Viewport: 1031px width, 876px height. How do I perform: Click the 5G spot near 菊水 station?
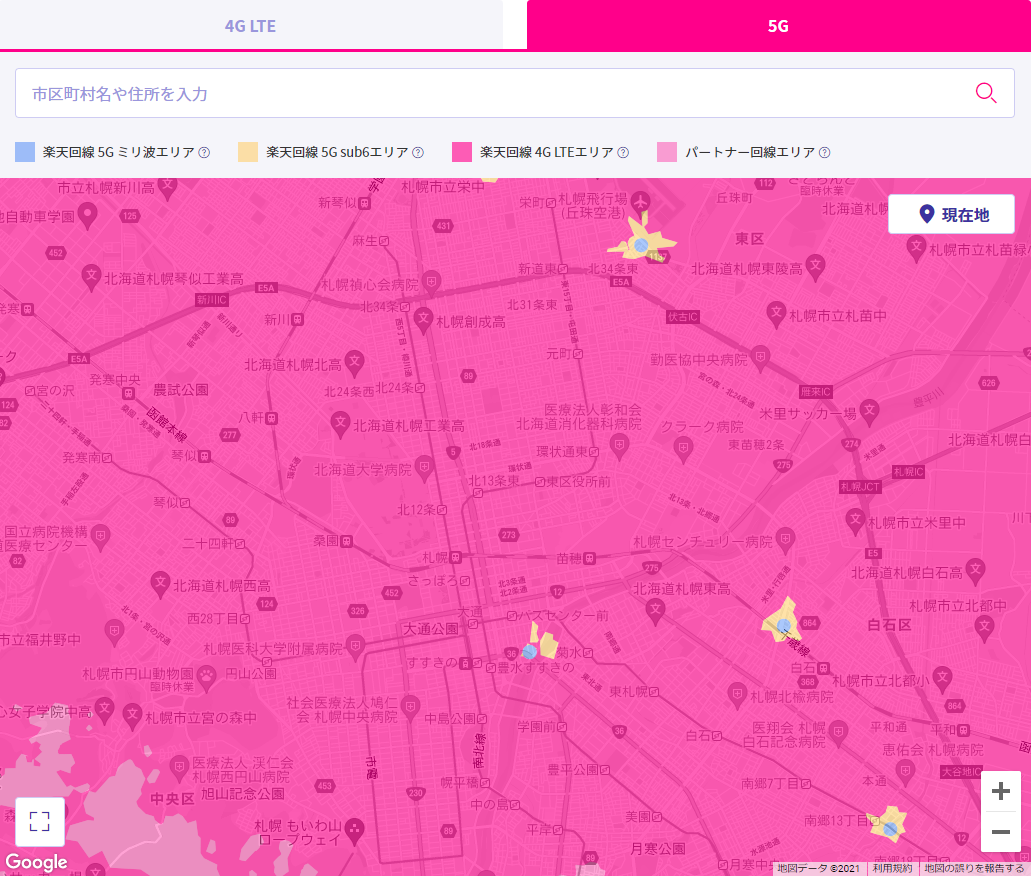pos(529,652)
